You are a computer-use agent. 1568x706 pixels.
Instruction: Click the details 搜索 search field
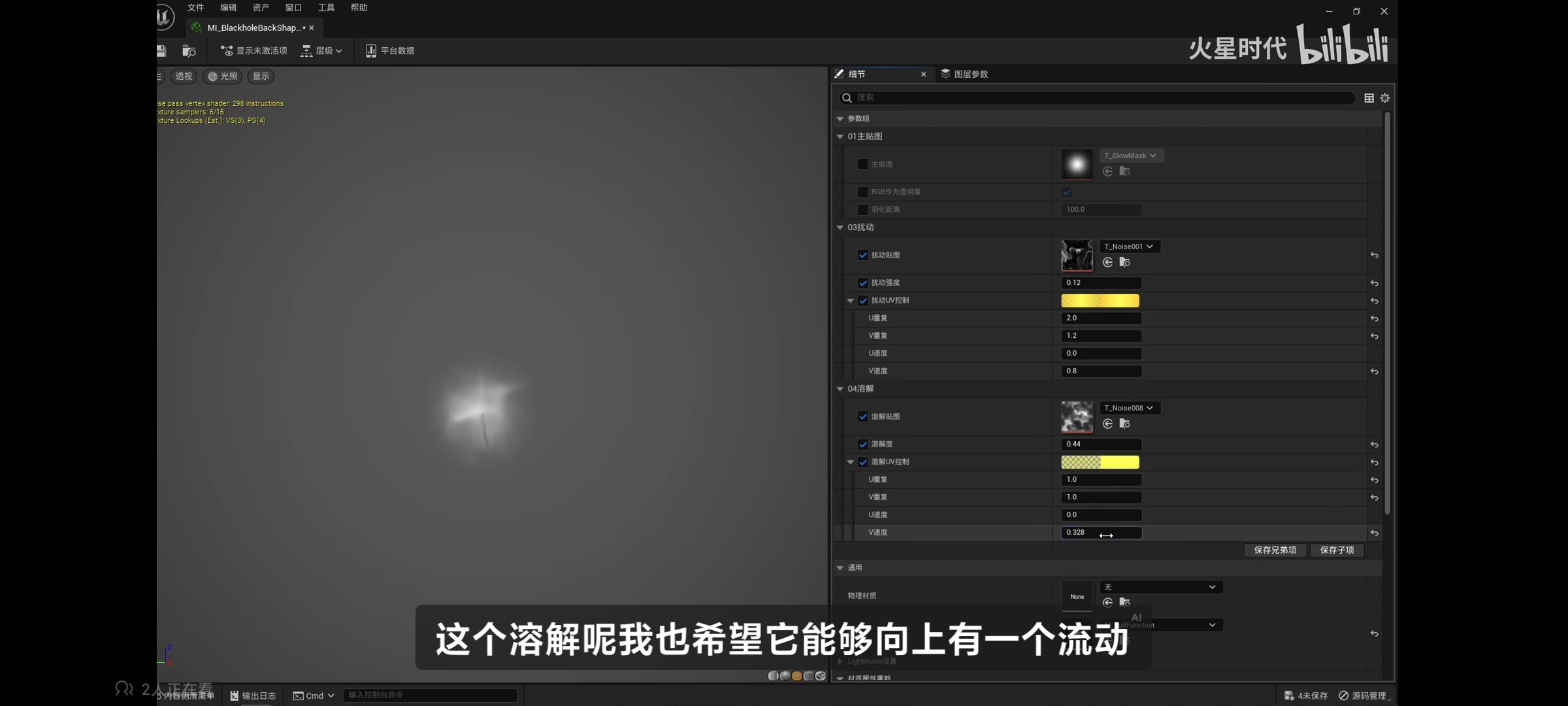(x=1098, y=97)
